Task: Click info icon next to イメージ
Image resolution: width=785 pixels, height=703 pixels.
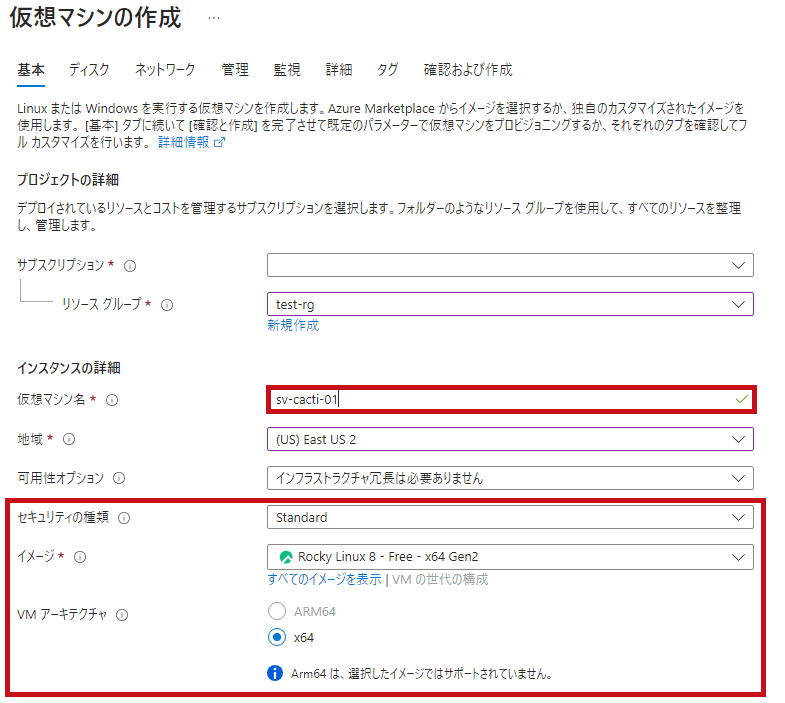Action: point(80,557)
